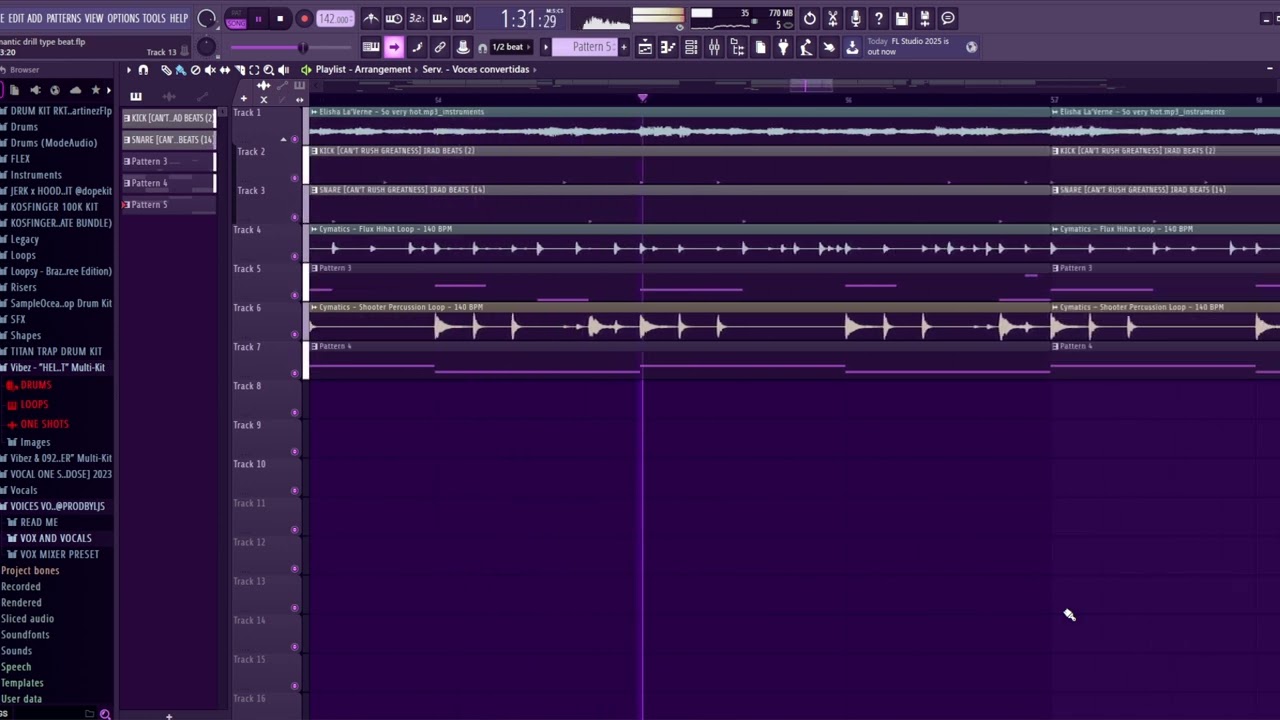Screen dimensions: 1280x720
Task: Open the Pattern 5 selector dropdown
Action: (x=585, y=47)
